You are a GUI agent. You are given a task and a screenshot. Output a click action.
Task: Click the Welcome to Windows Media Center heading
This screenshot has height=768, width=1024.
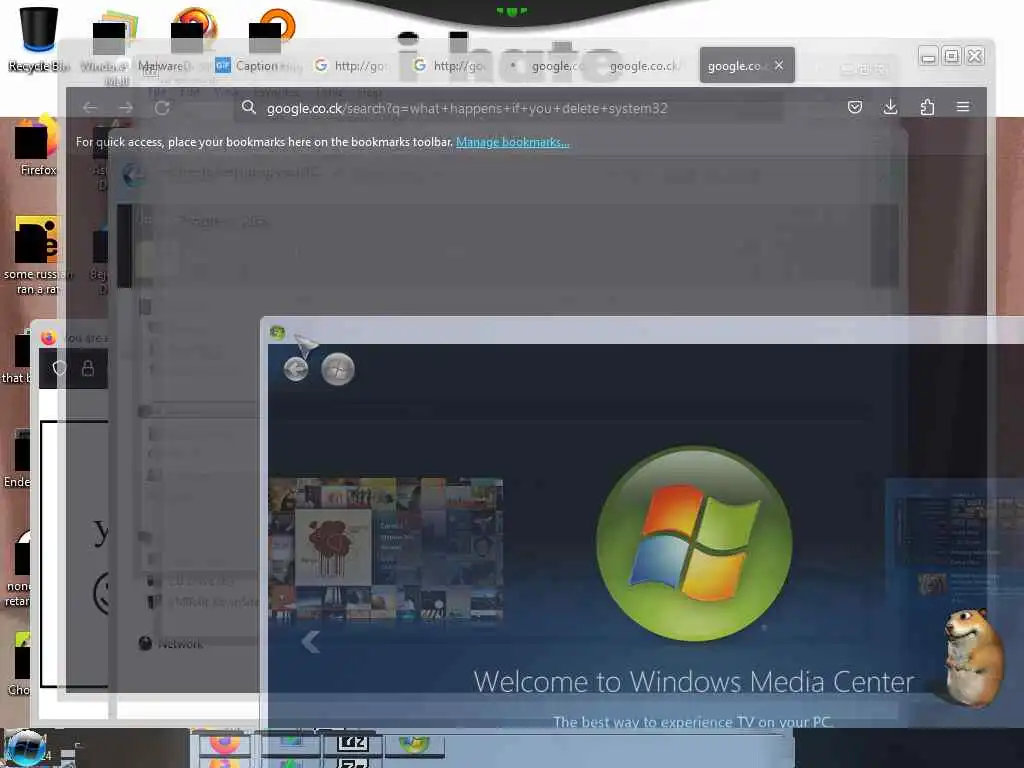coord(694,682)
